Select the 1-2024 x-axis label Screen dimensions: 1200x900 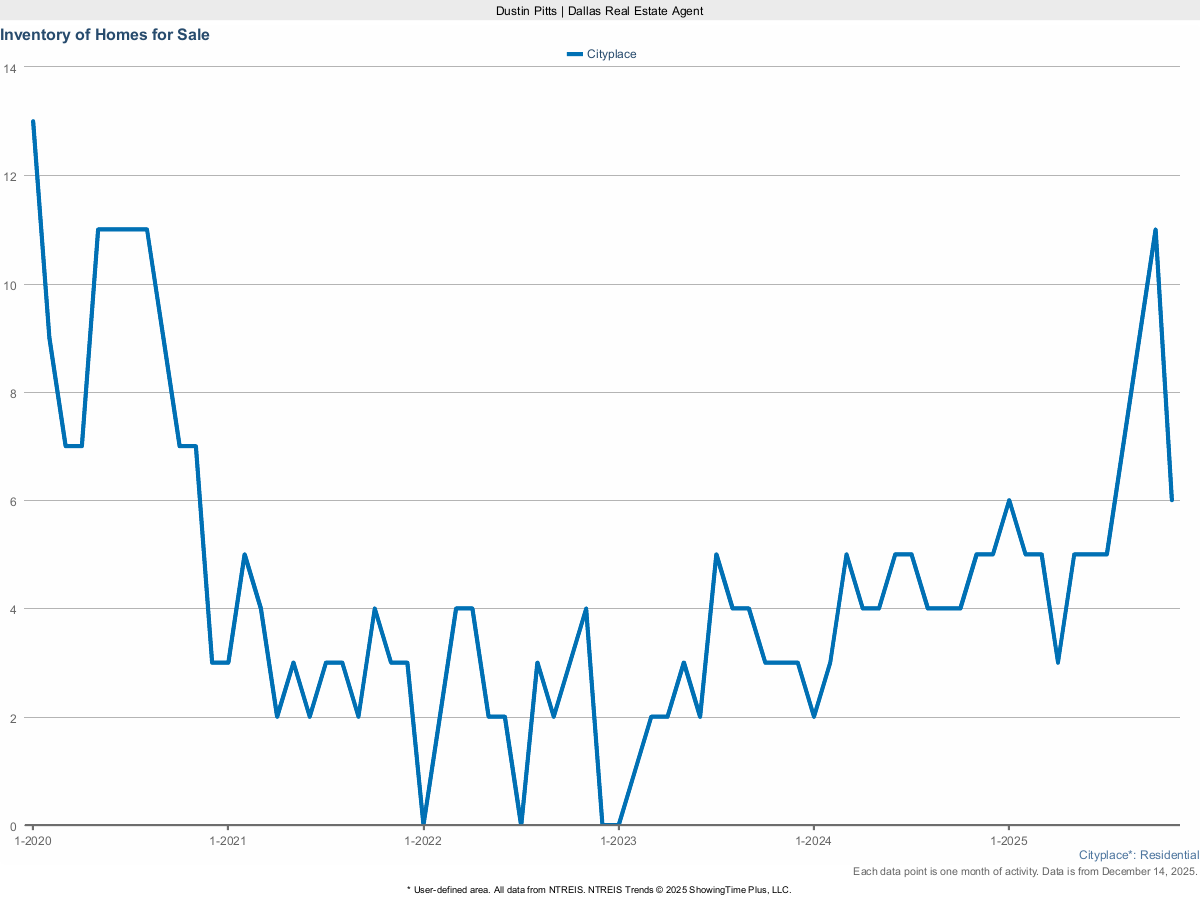pyautogui.click(x=813, y=841)
